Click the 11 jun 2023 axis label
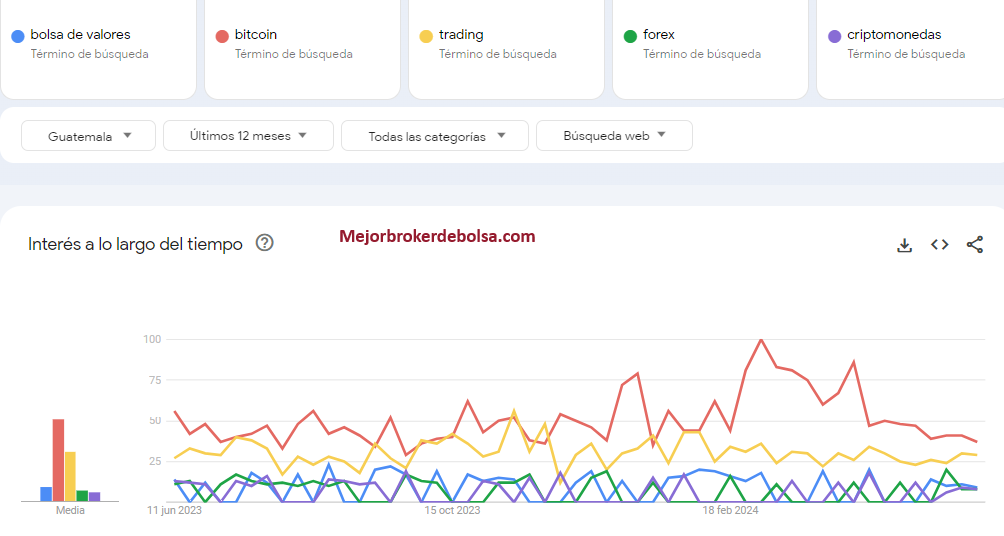The height and width of the screenshot is (536, 1004). [x=174, y=510]
